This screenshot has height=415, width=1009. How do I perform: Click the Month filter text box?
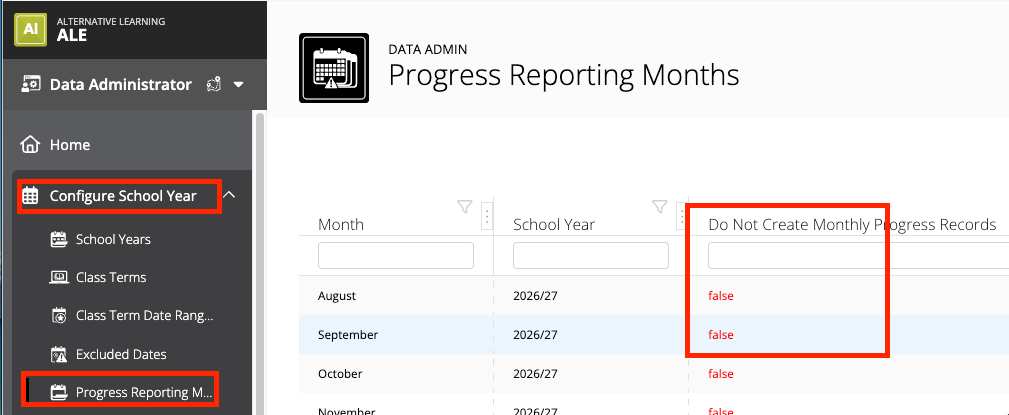396,255
